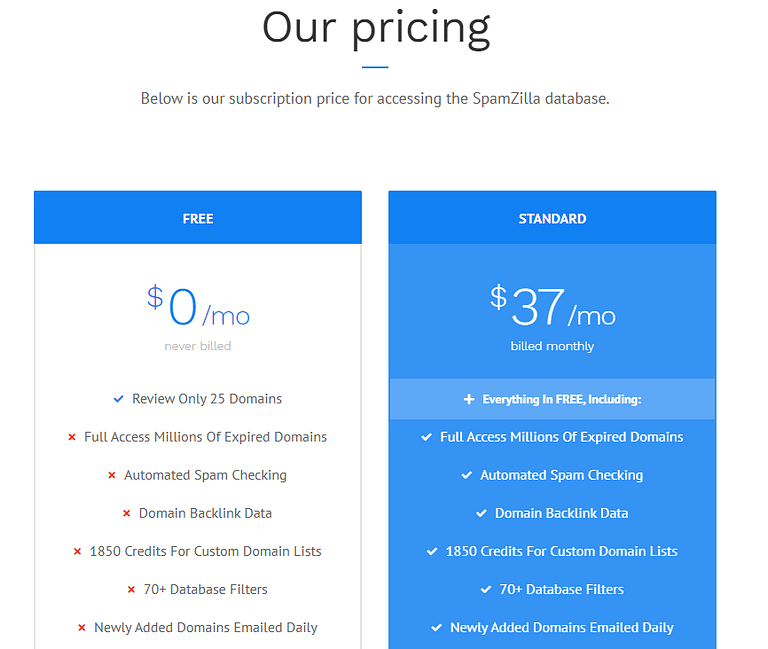Image resolution: width=768 pixels, height=649 pixels.
Task: Click red X beside 1850 Credits in FREE plan
Action: 77,552
